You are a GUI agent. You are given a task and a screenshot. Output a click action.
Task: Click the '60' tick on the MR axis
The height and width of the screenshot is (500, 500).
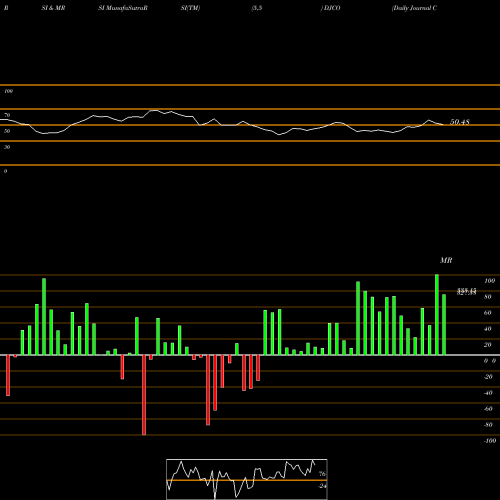(x=488, y=313)
